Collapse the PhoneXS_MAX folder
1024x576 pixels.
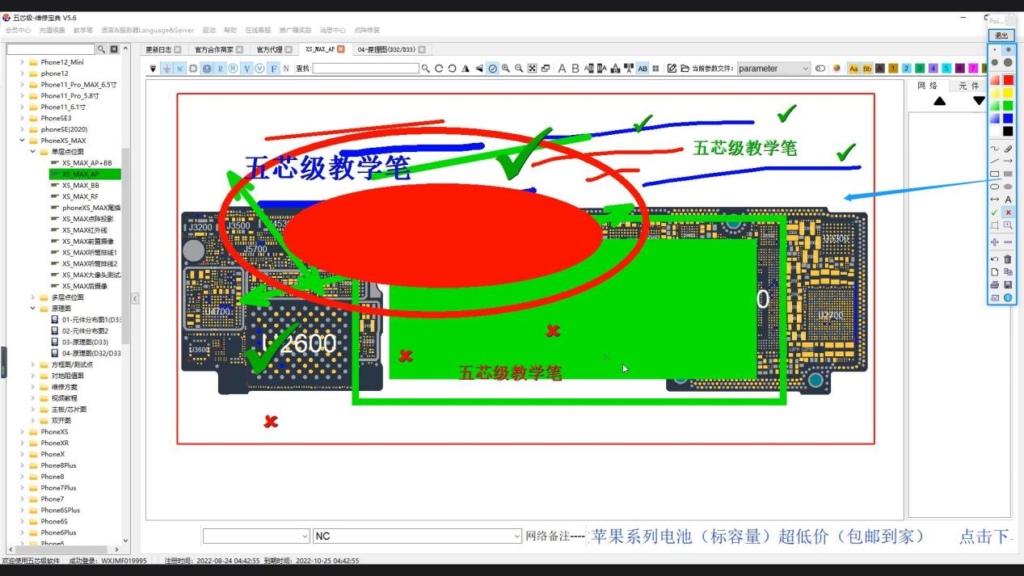point(22,140)
